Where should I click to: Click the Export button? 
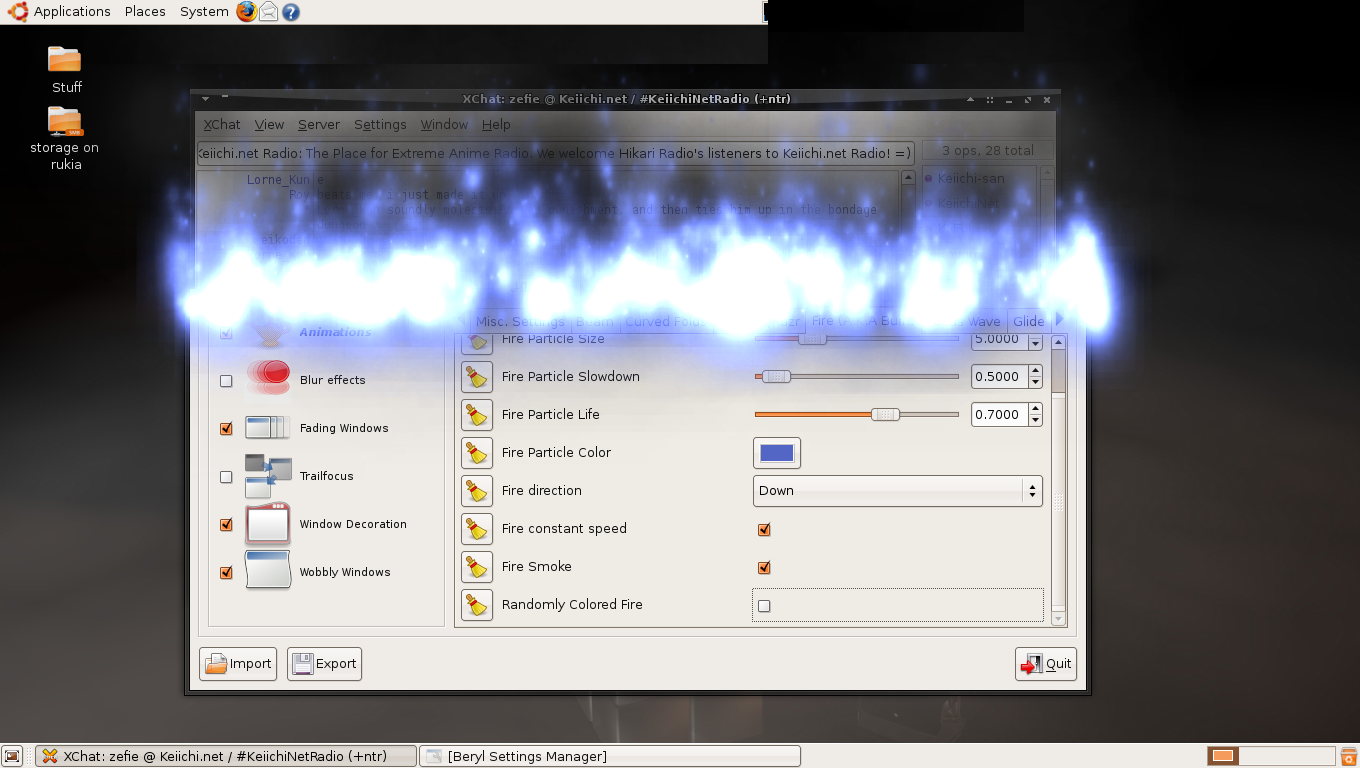(324, 664)
